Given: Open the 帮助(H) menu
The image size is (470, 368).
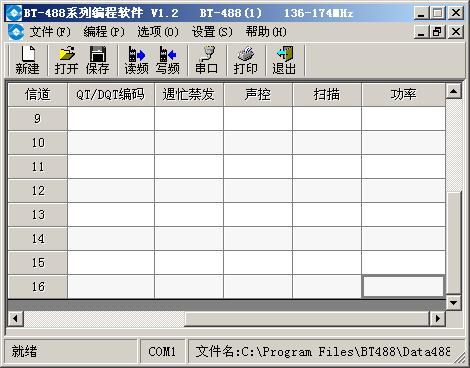Looking at the screenshot, I should [x=266, y=32].
